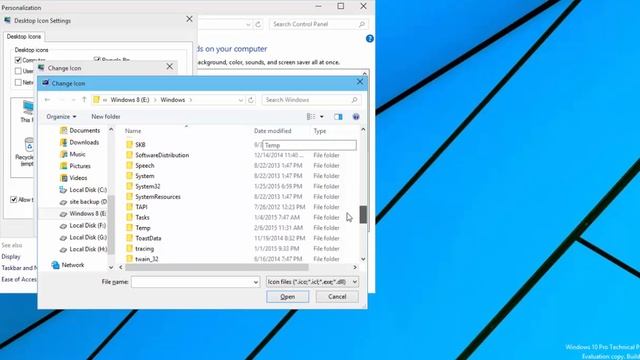Click the Search Control Panel box
Image resolution: width=640 pixels, height=360 pixels.
318,24
